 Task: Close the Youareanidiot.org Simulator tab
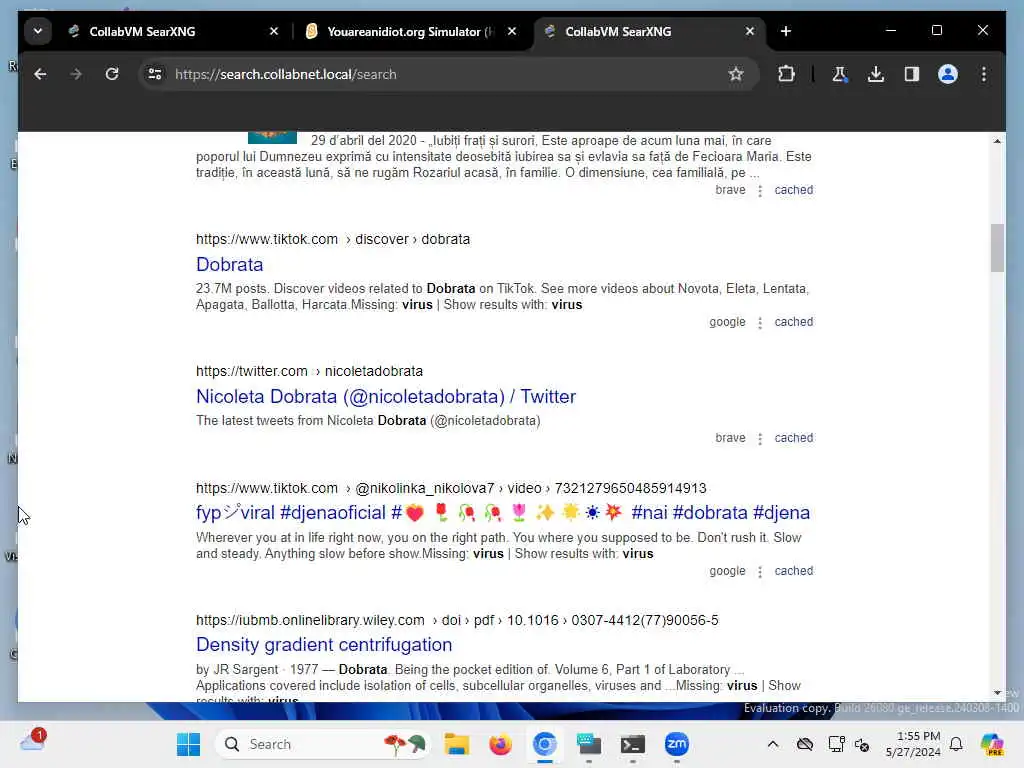512,31
